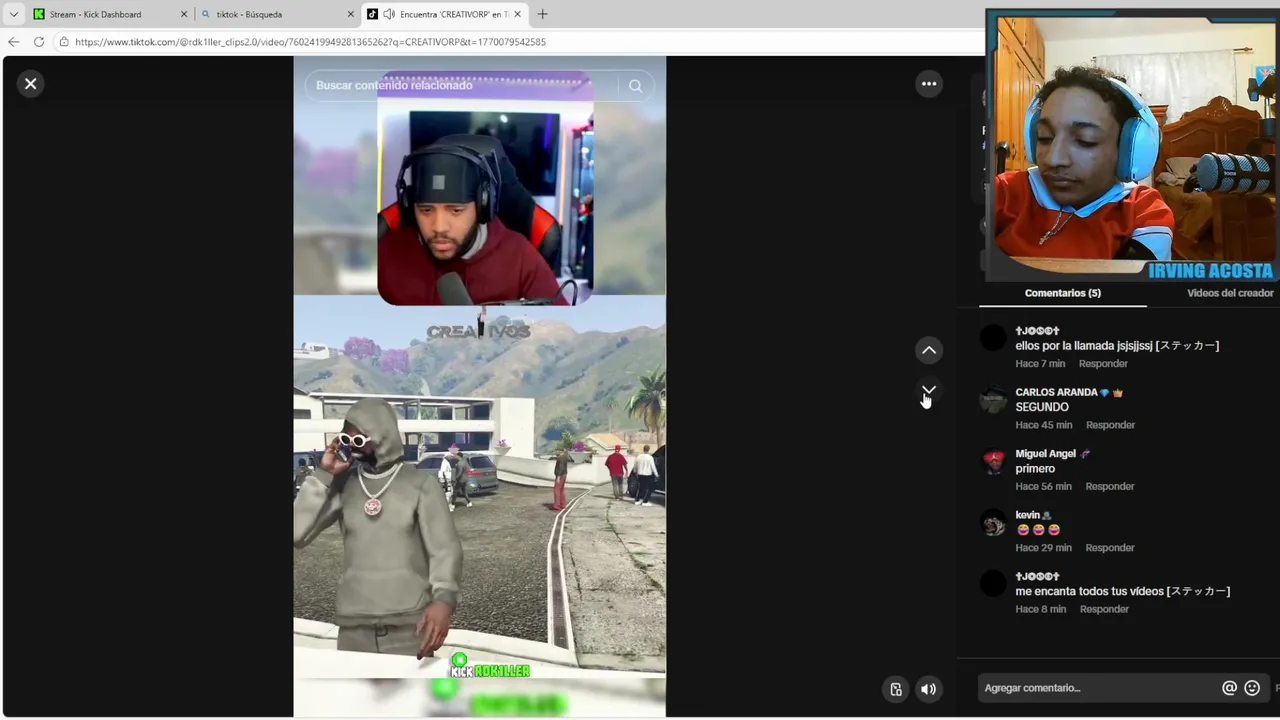Viewport: 1280px width, 720px height.
Task: Open the emoji picker in comment box
Action: pos(1252,688)
